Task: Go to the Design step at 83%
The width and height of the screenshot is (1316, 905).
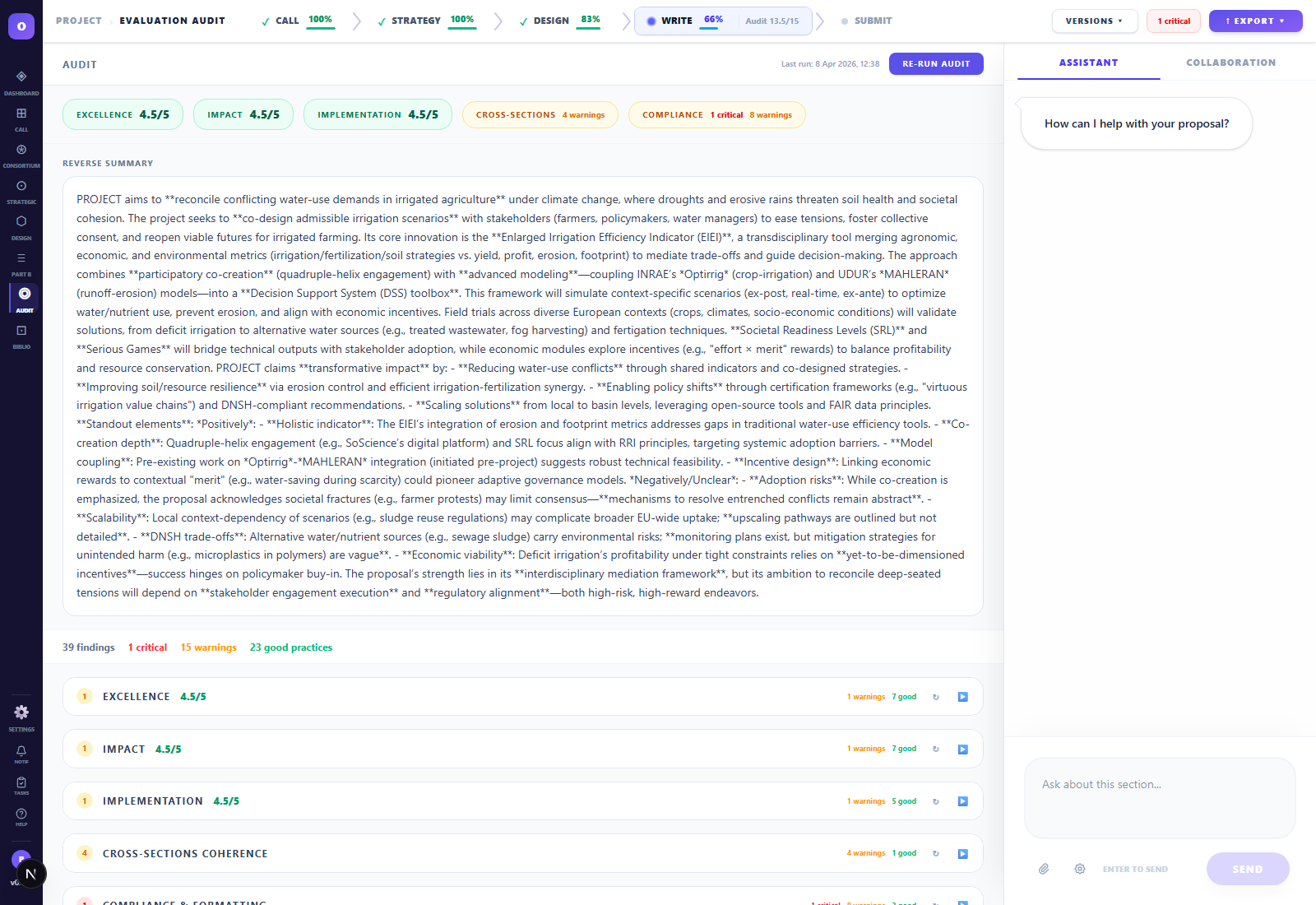Action: coord(561,21)
